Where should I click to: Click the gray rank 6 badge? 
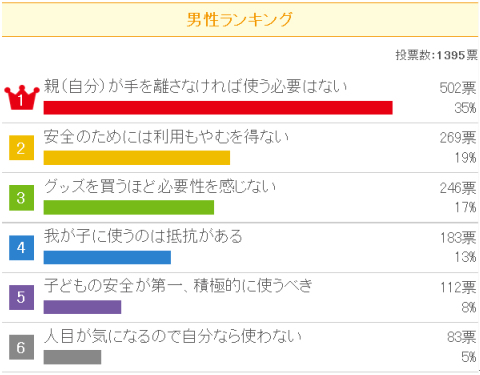[x=21, y=347]
